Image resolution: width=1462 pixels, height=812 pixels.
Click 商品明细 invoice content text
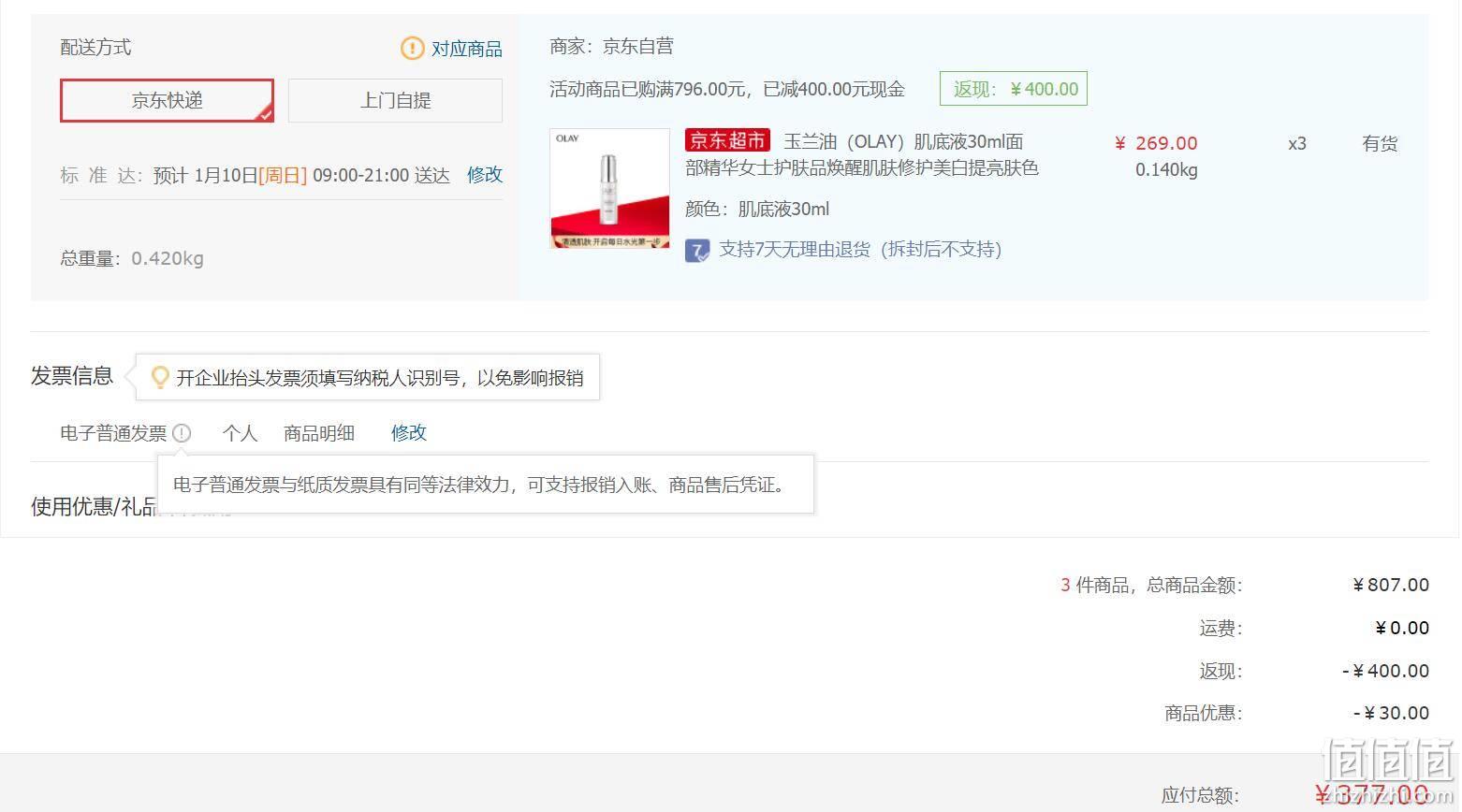point(319,433)
